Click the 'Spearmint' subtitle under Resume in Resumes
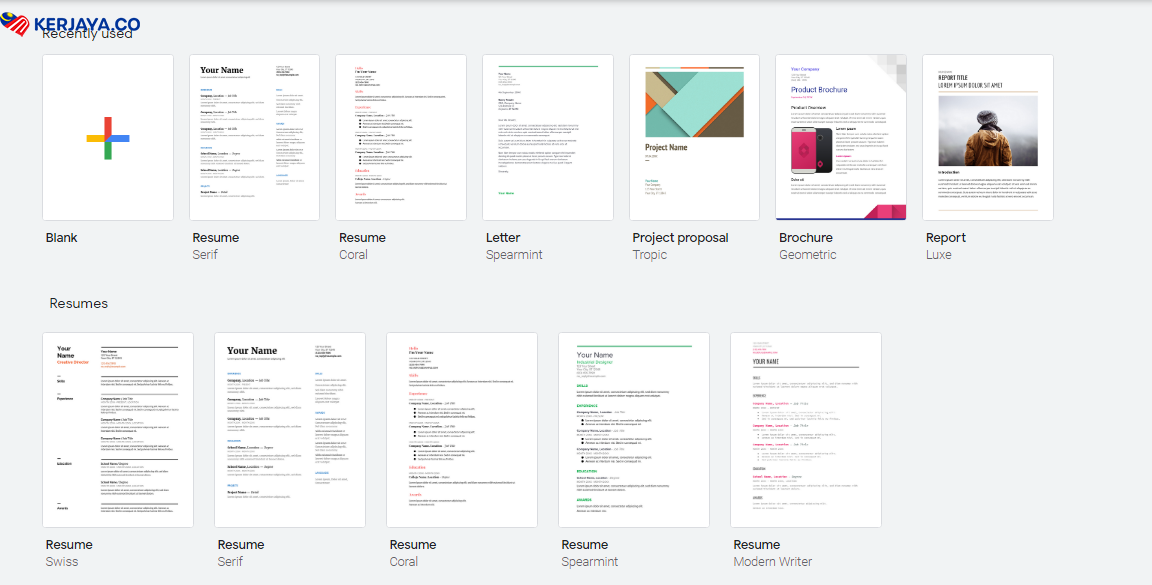Viewport: 1152px width, 585px height. (x=590, y=562)
